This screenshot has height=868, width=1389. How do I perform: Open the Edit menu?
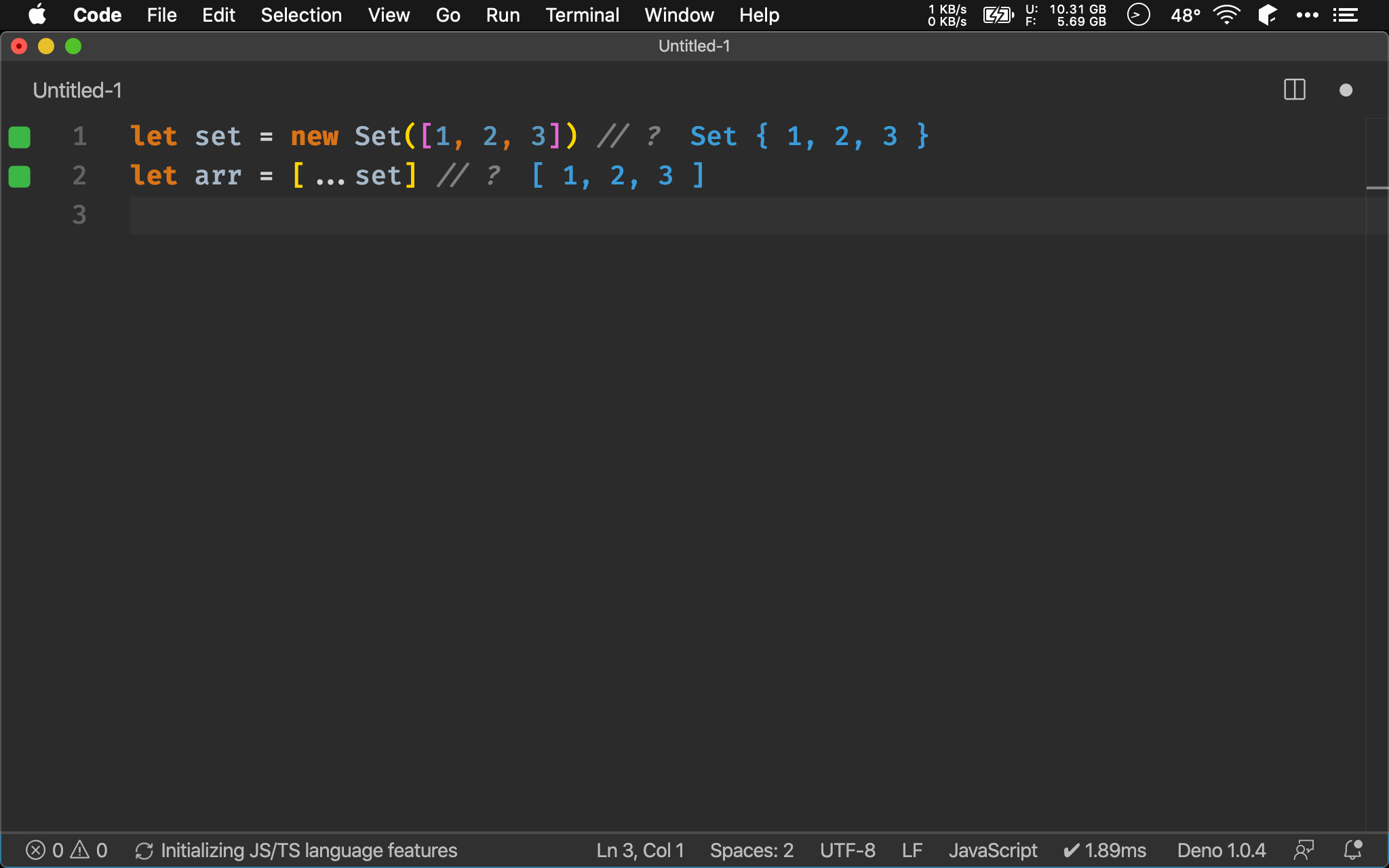pos(218,15)
